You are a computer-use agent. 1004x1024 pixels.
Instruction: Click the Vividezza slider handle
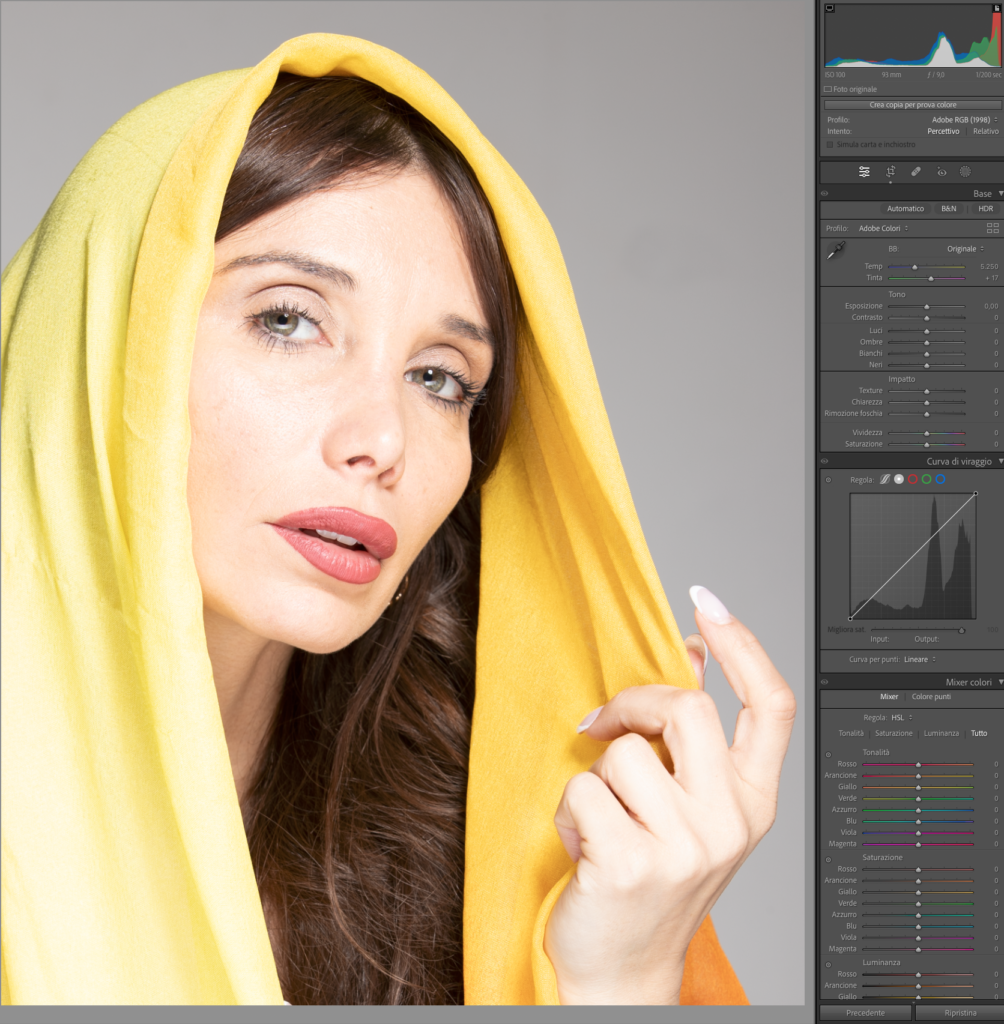click(926, 434)
